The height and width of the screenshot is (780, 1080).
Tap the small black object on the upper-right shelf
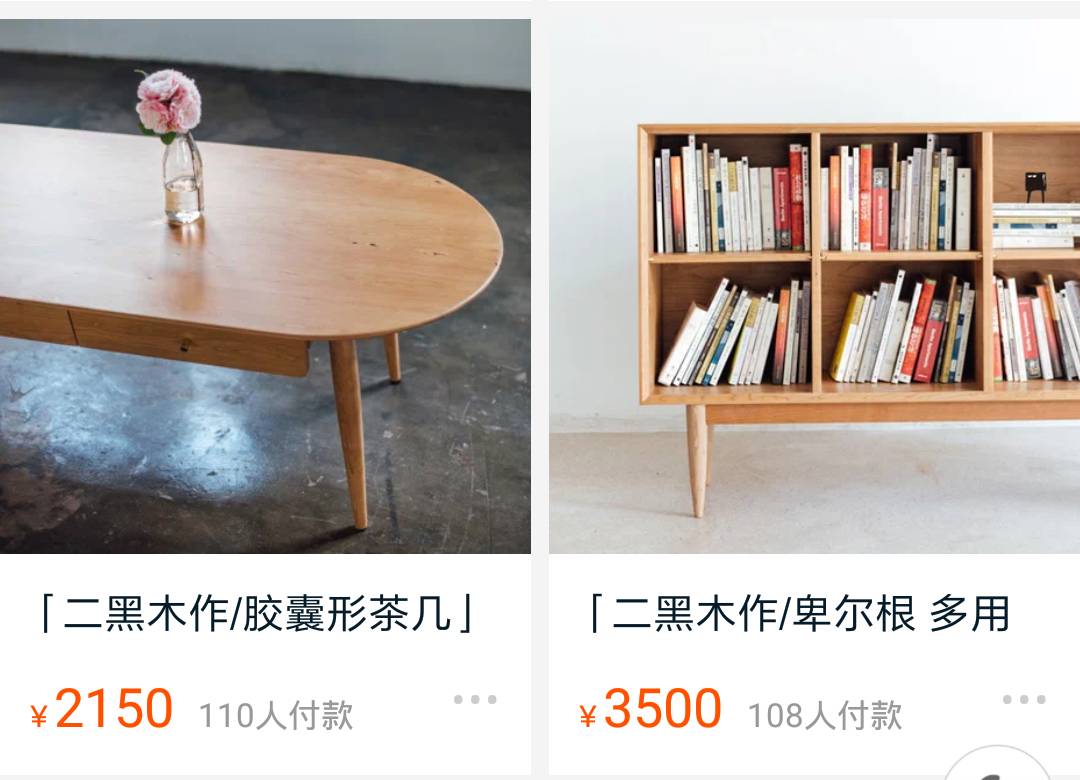tap(1035, 187)
